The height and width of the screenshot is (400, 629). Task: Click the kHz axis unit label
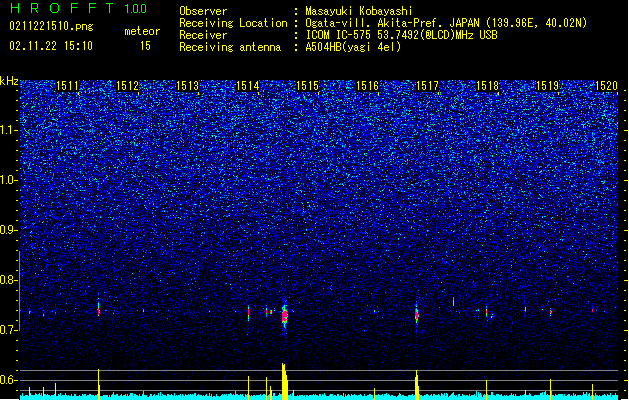tap(9, 81)
